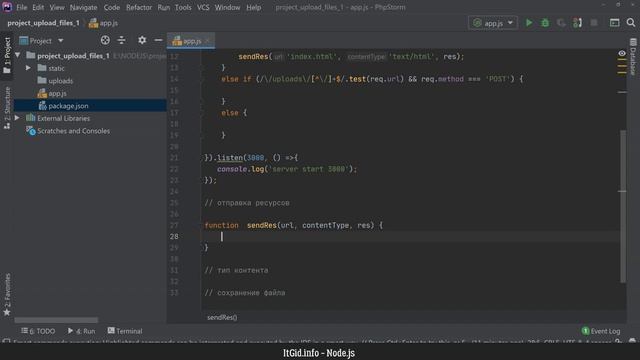The width and height of the screenshot is (640, 360).
Task: Open the Run menu
Action: 164,7
